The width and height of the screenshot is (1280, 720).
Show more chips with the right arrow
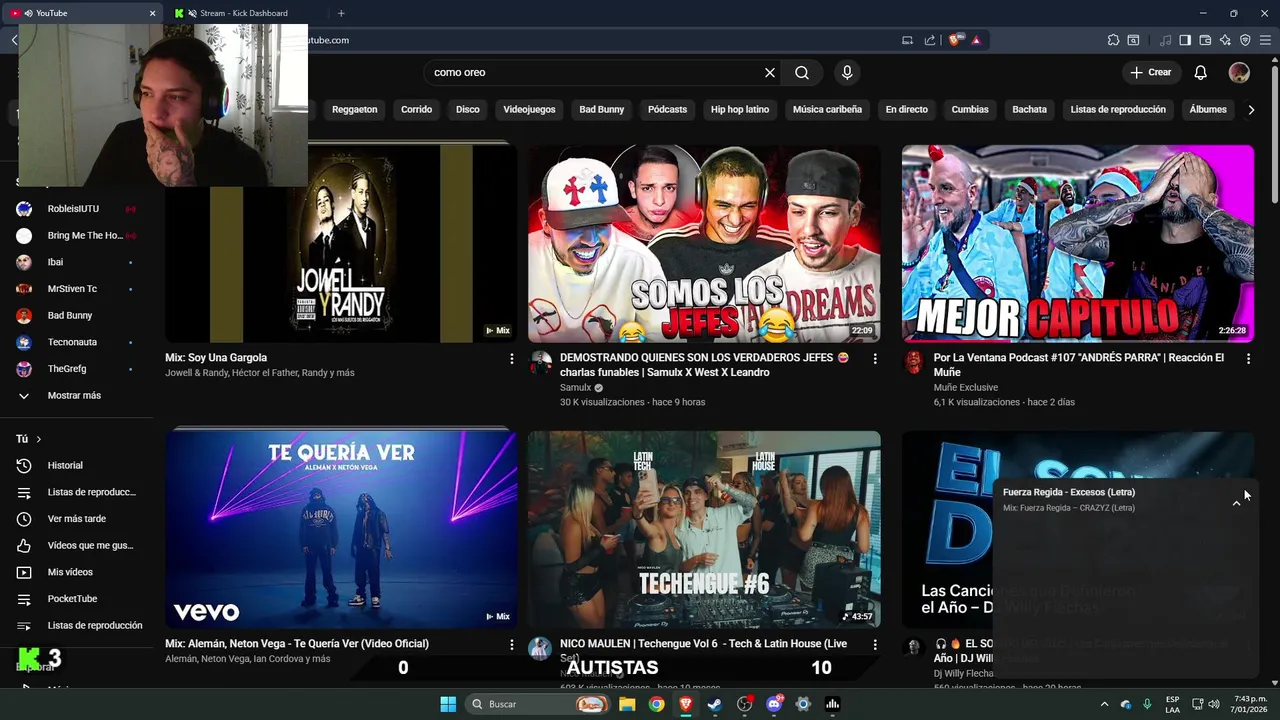pos(1251,110)
